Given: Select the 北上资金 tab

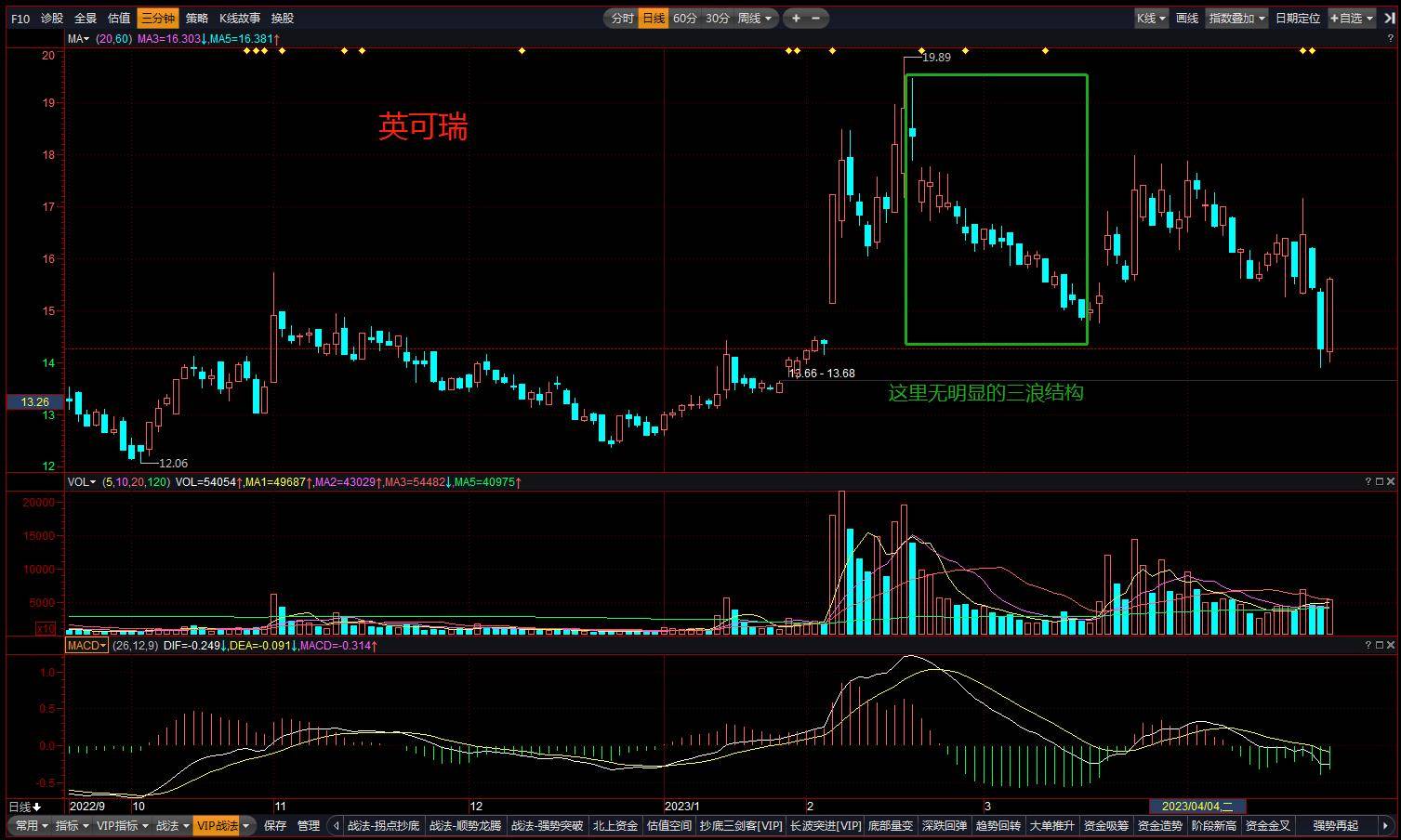Looking at the screenshot, I should [615, 825].
